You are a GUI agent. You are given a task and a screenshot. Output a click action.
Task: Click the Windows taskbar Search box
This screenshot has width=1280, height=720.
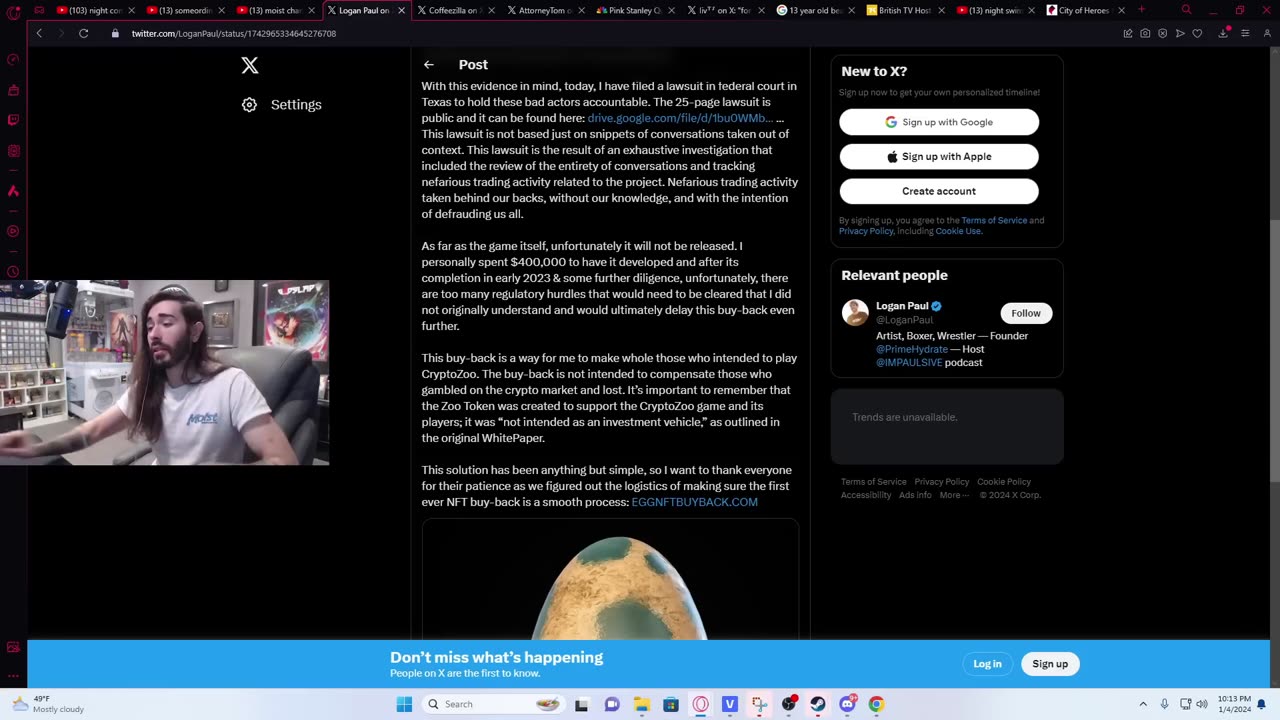pos(495,704)
